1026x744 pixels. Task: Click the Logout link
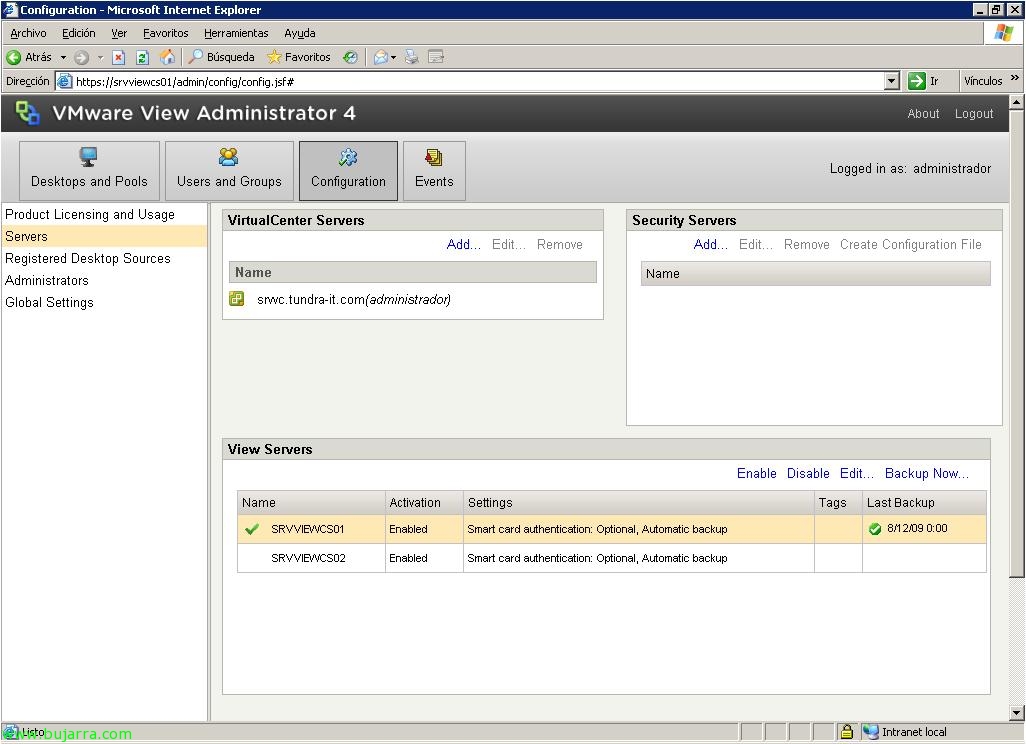click(974, 114)
